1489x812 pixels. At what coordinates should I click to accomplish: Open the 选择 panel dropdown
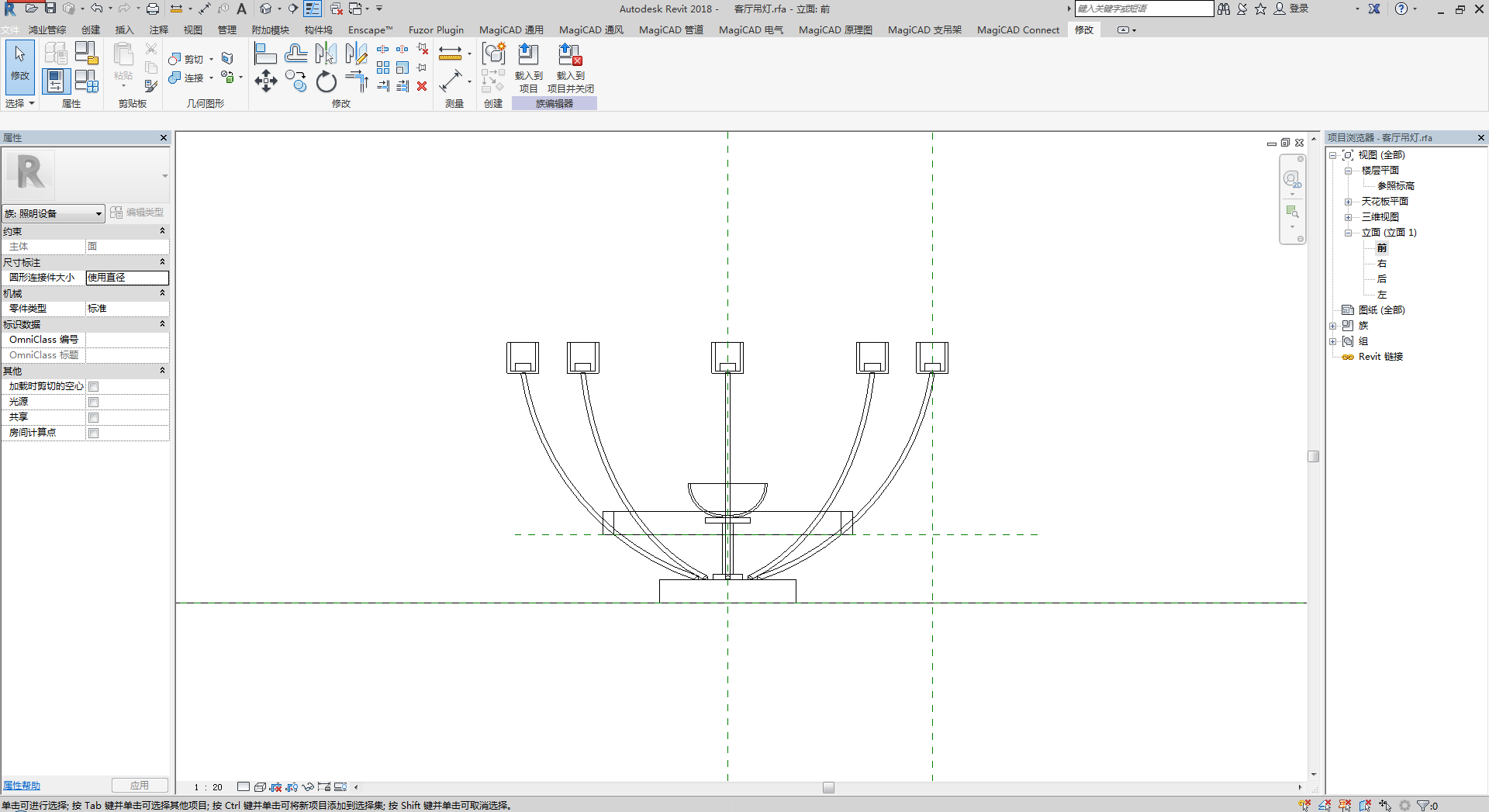click(x=20, y=103)
